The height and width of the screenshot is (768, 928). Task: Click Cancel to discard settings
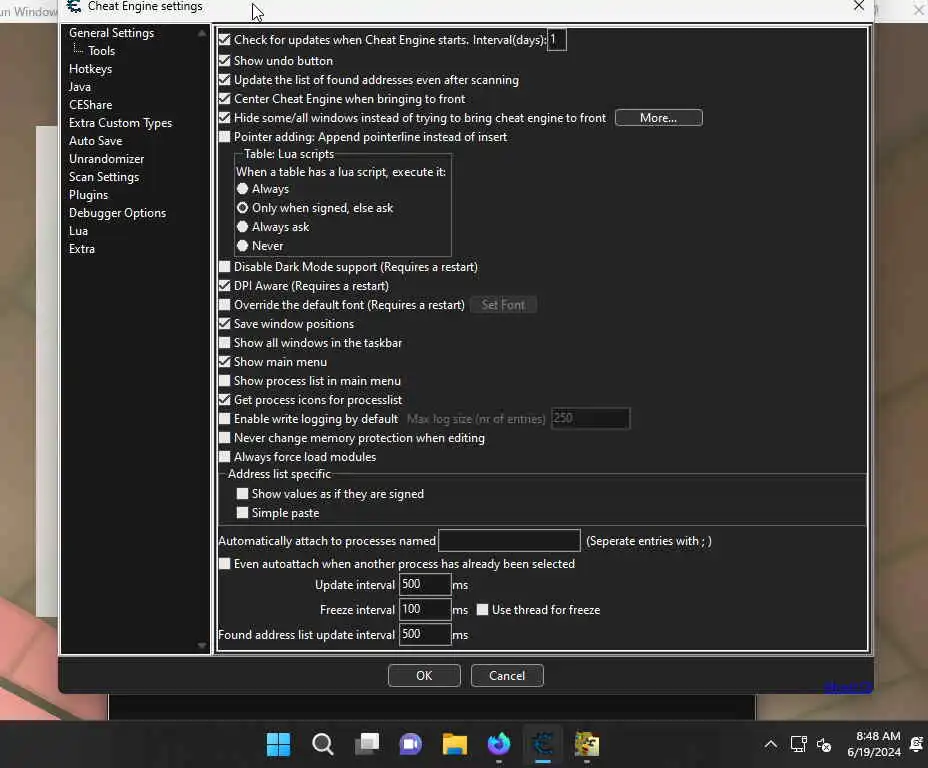pos(507,675)
